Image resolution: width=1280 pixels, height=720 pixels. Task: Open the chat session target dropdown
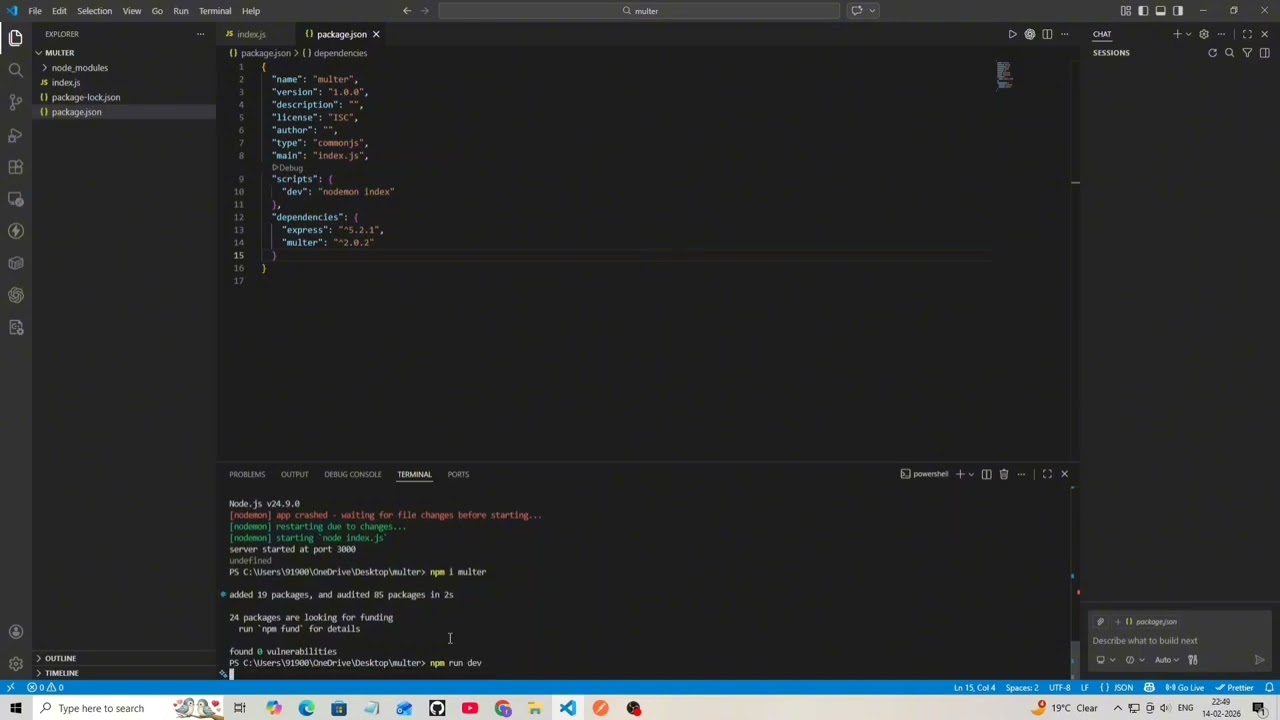1104,660
